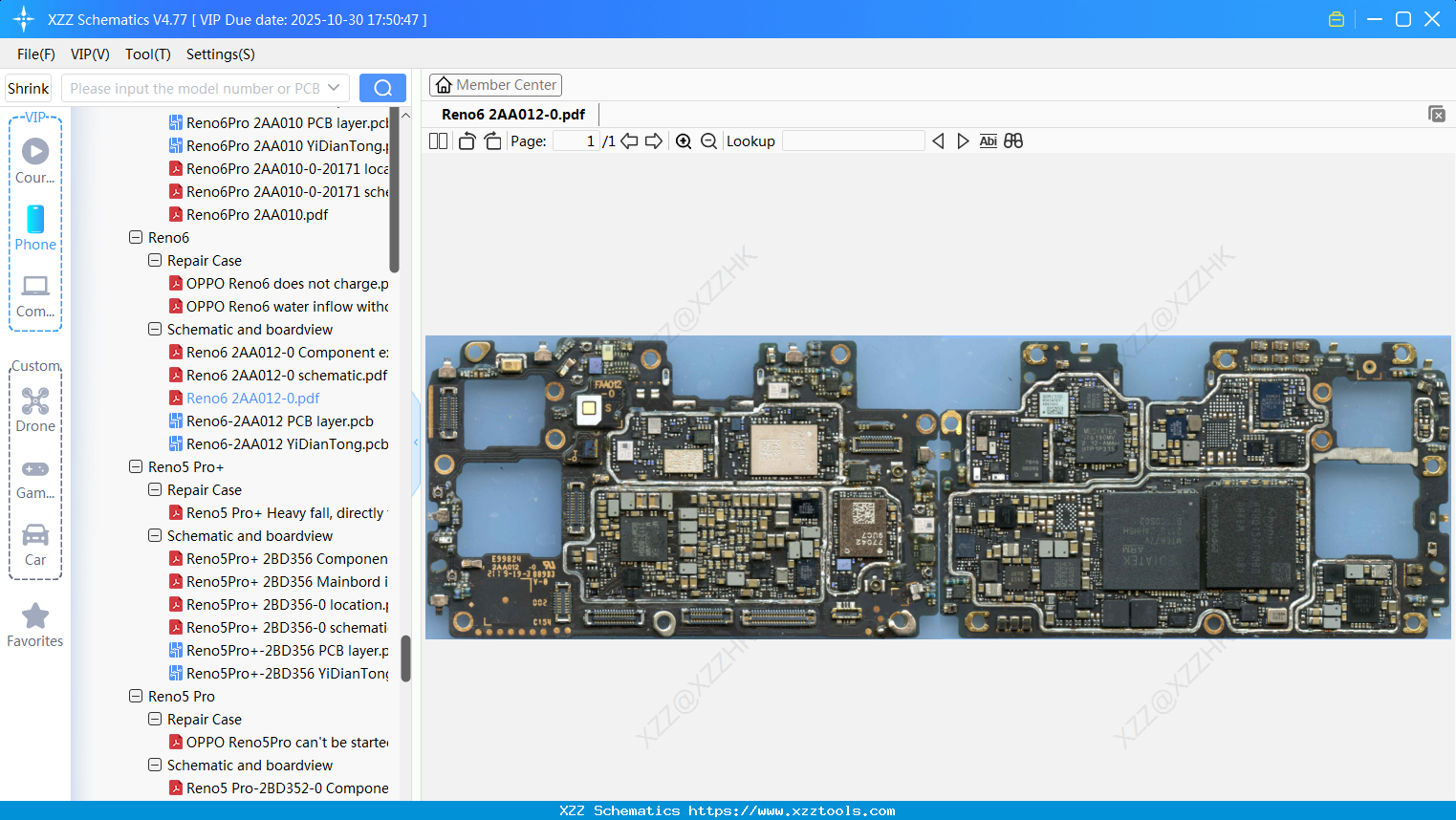Image resolution: width=1456 pixels, height=820 pixels.
Task: Open the Member Center
Action: tap(495, 85)
